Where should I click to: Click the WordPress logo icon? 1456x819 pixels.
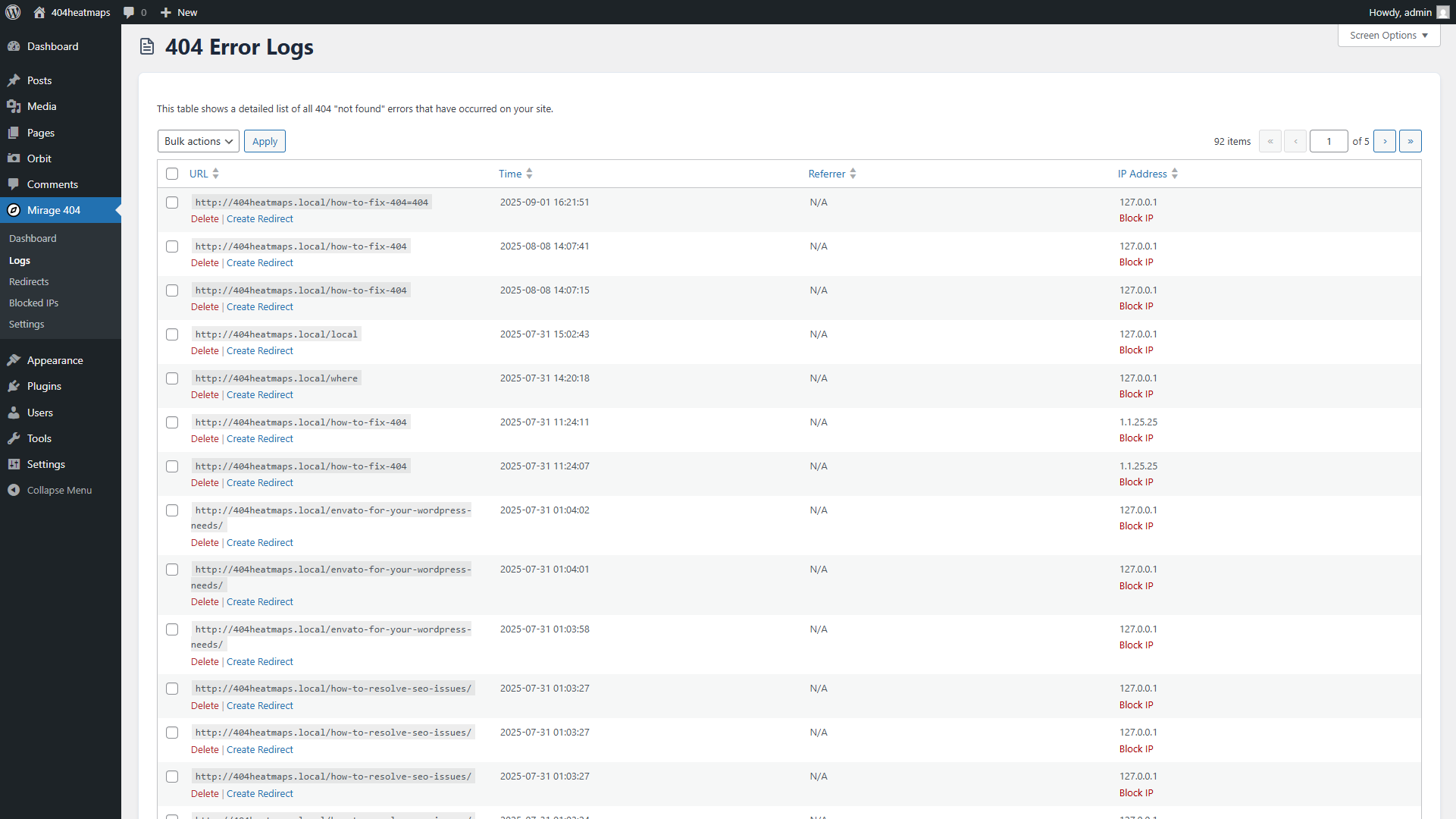[x=13, y=12]
